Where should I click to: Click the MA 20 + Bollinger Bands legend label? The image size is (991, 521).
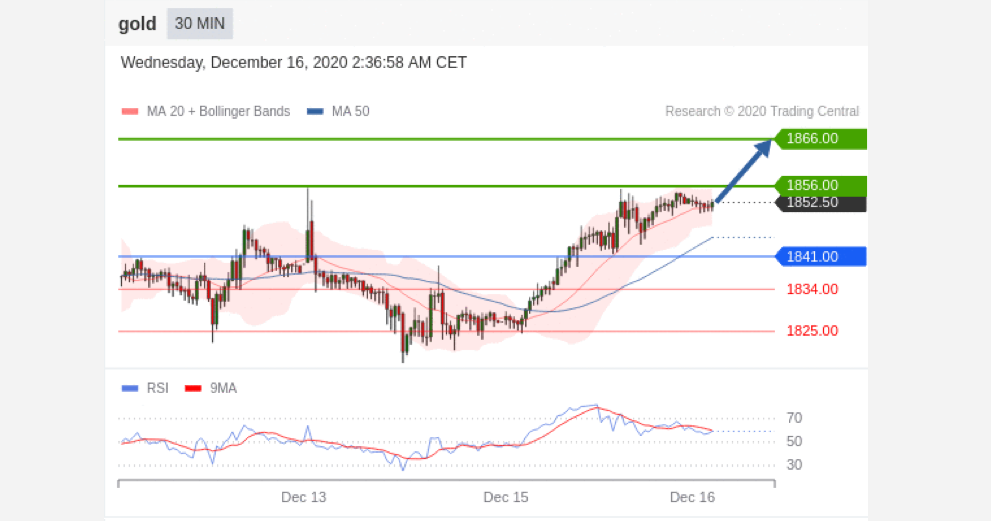(x=218, y=111)
